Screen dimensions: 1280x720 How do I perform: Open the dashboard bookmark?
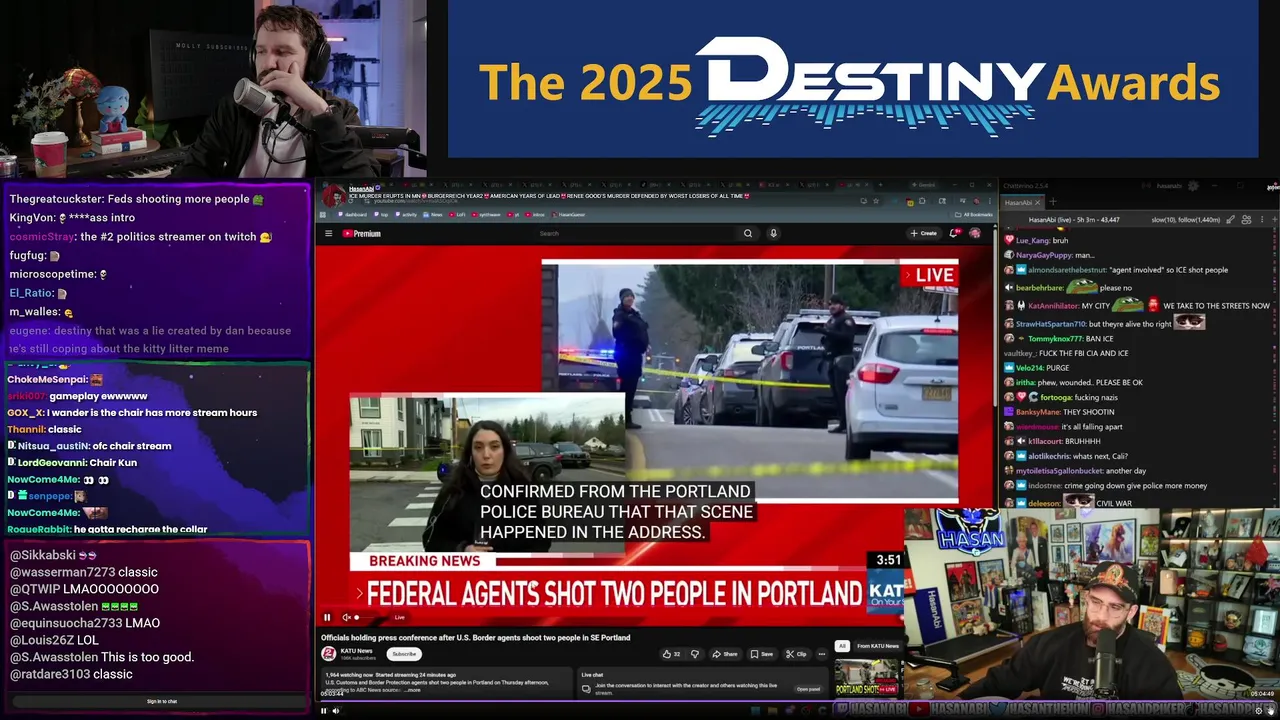pos(354,214)
